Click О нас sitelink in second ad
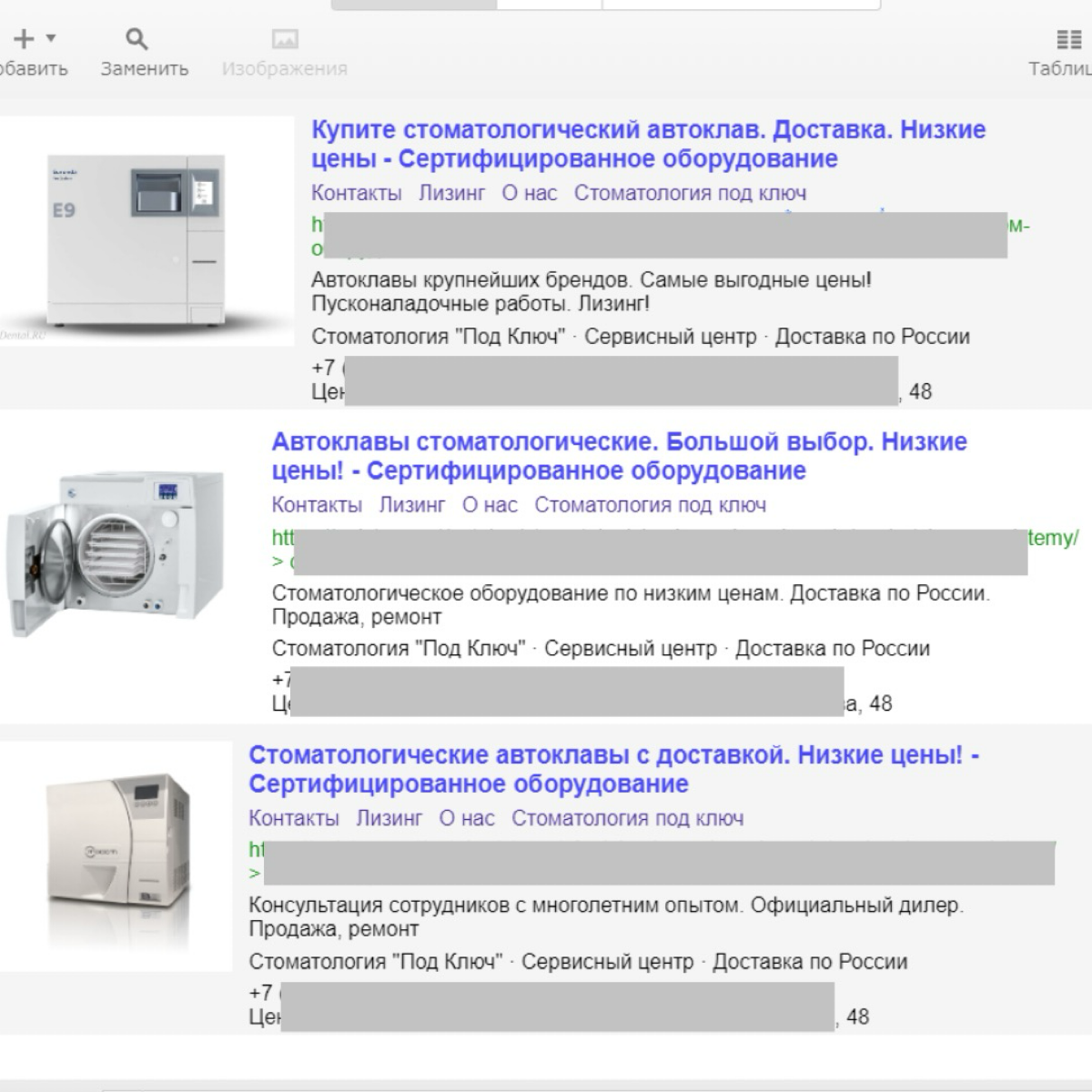The height and width of the screenshot is (1092, 1092). pyautogui.click(x=490, y=505)
